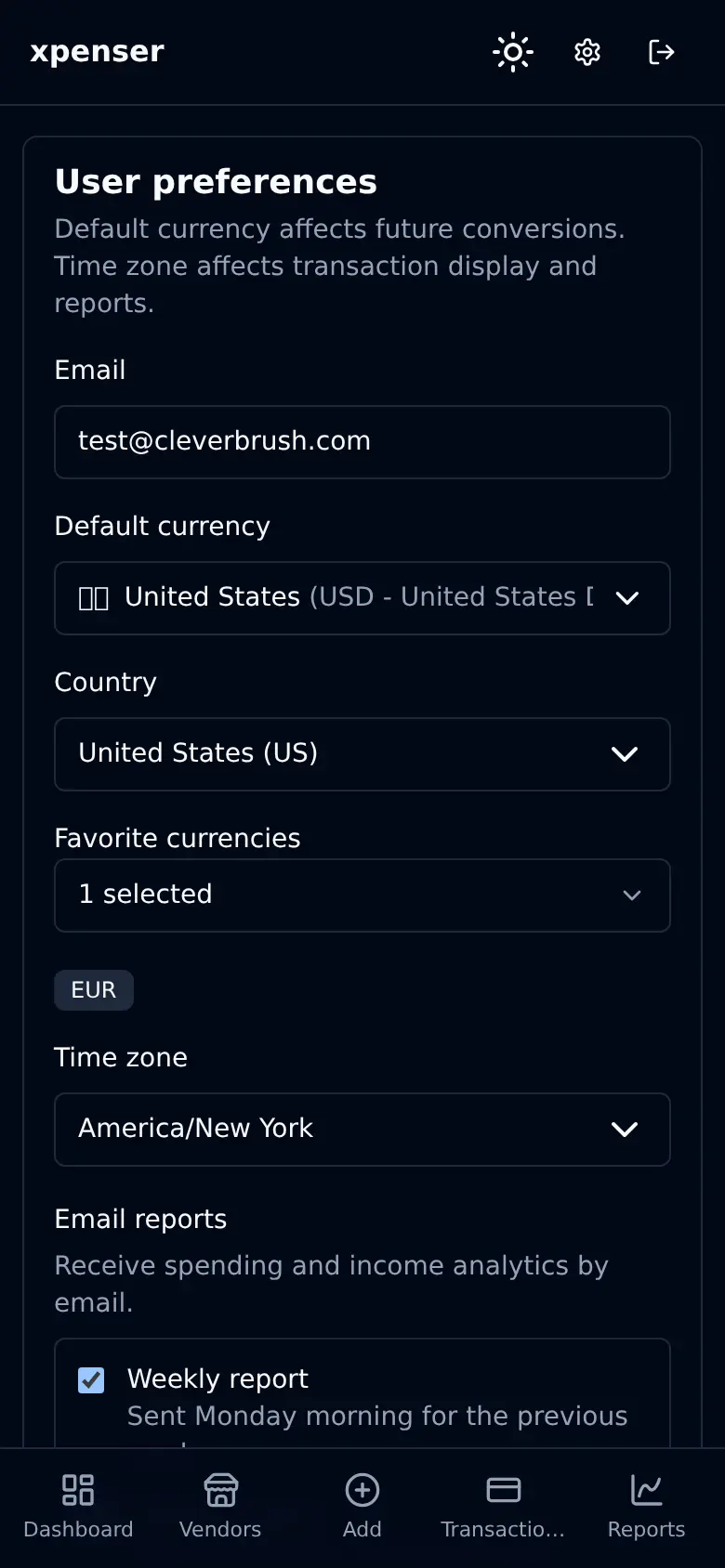This screenshot has width=725, height=1568.
Task: Open Dashboard grid icon in bottom bar
Action: pyautogui.click(x=78, y=1490)
